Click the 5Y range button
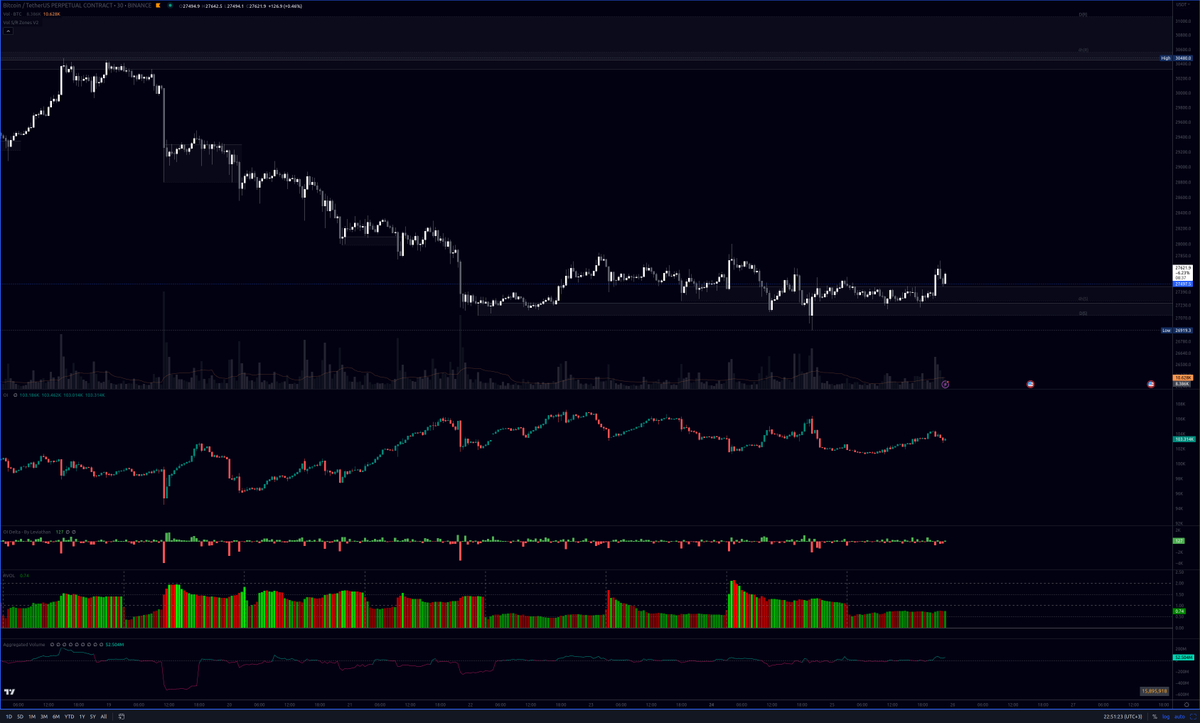This screenshot has height=723, width=1200. coord(93,717)
